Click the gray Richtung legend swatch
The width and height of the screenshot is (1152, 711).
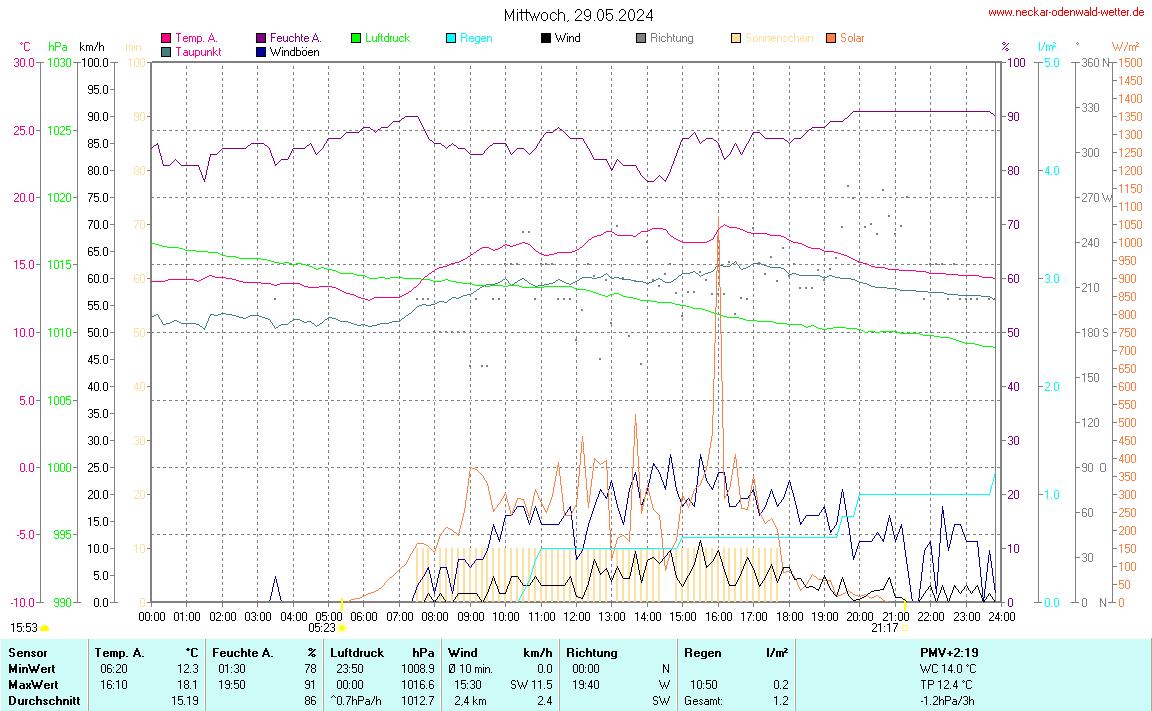[641, 38]
